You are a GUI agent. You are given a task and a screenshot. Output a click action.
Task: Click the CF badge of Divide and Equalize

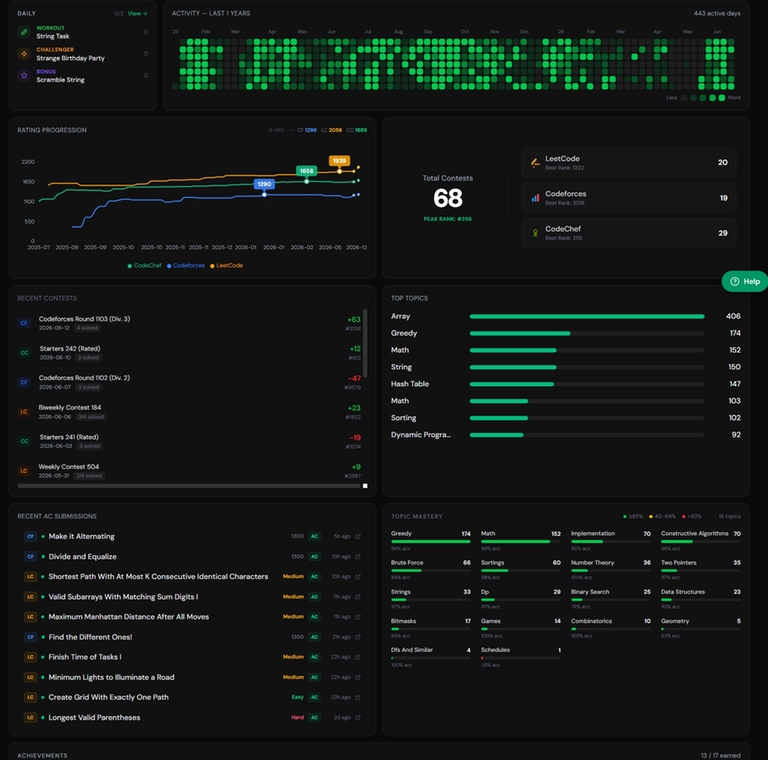[x=30, y=556]
